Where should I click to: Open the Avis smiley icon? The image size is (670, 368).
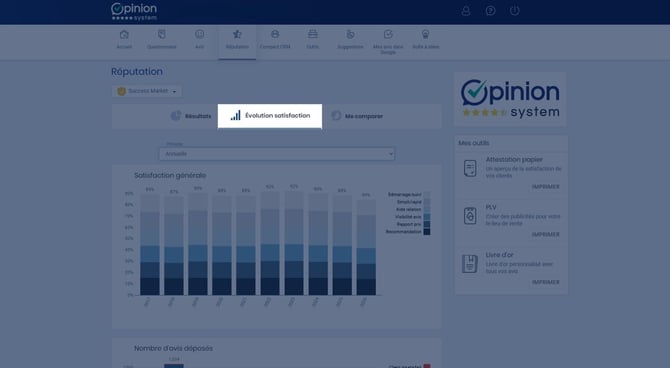[200, 34]
